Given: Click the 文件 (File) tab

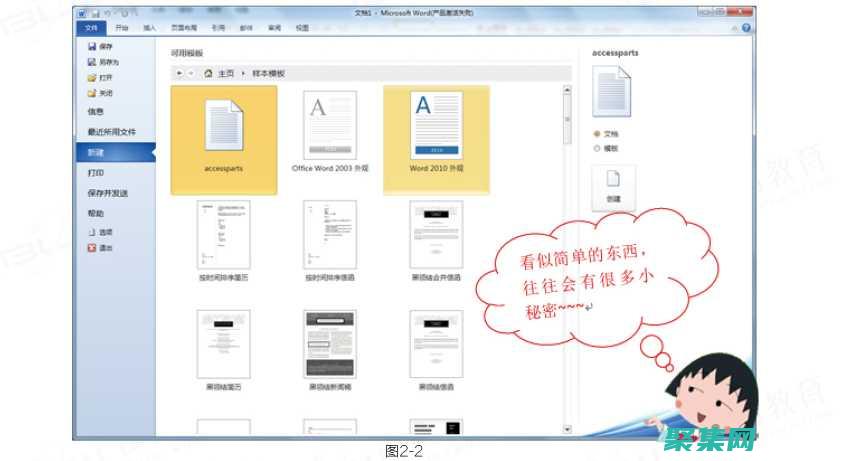Looking at the screenshot, I should pos(92,27).
